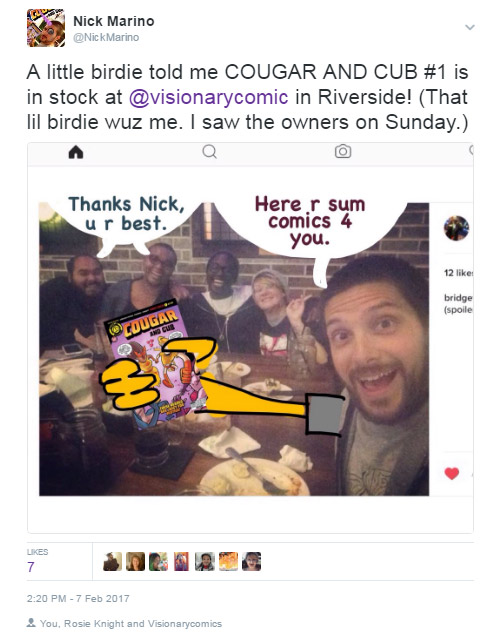Click the red heart like icon
Screen dimensions: 500x637
452,473
